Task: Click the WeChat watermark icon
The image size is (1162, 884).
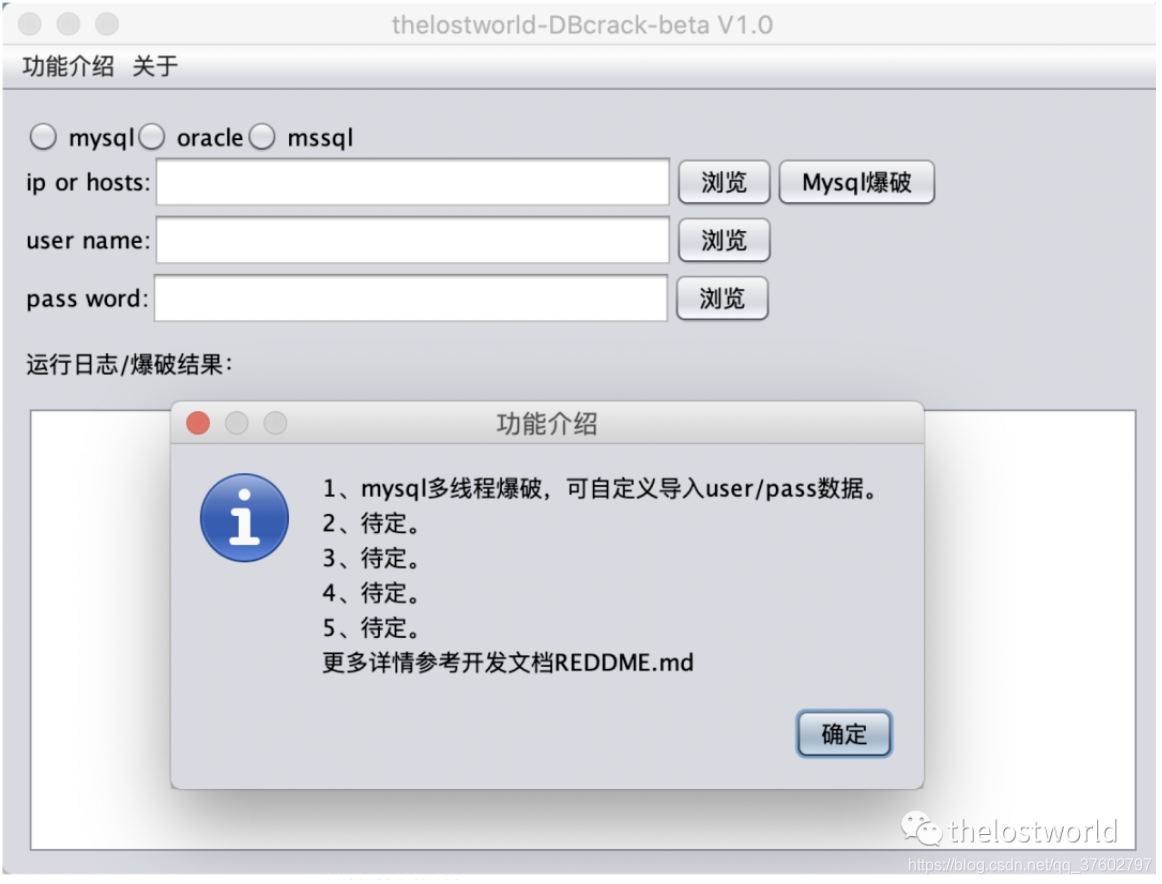Action: 920,828
